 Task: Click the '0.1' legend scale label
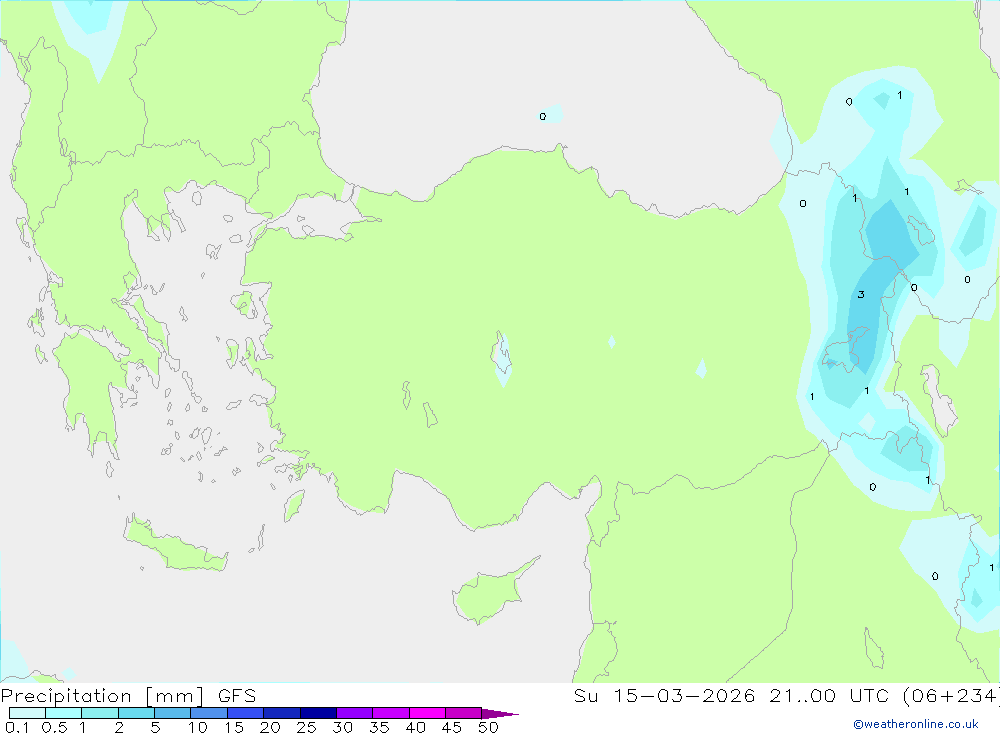point(17,727)
